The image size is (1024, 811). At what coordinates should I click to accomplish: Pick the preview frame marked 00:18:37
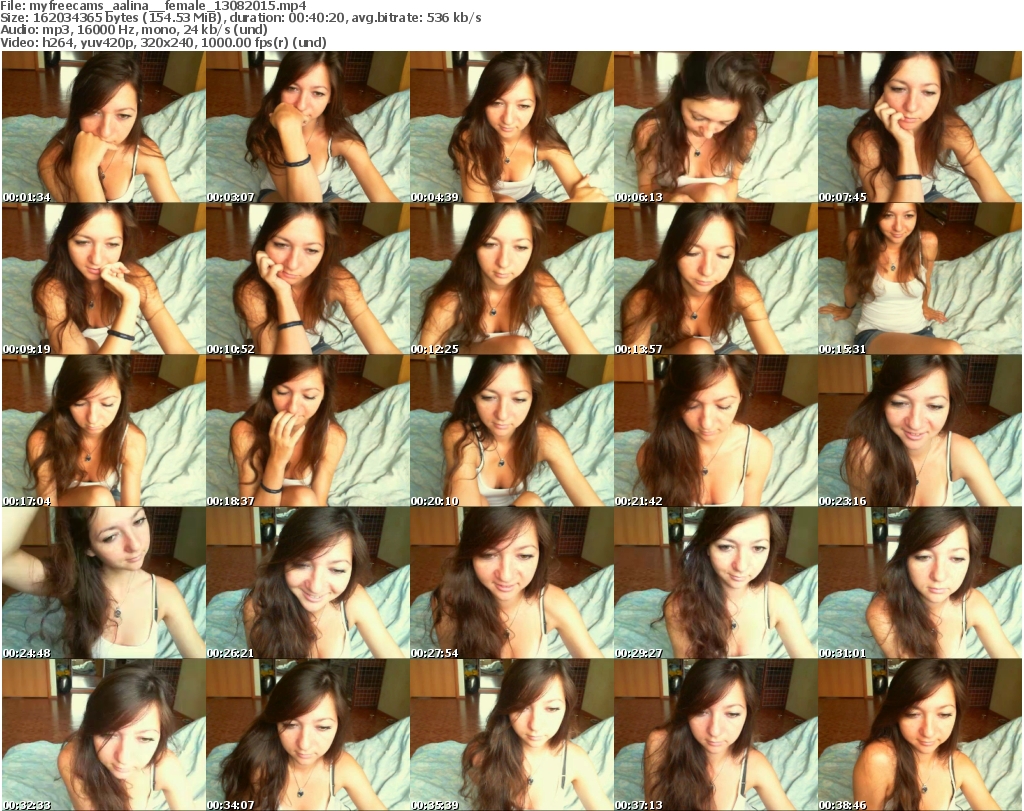(x=308, y=431)
